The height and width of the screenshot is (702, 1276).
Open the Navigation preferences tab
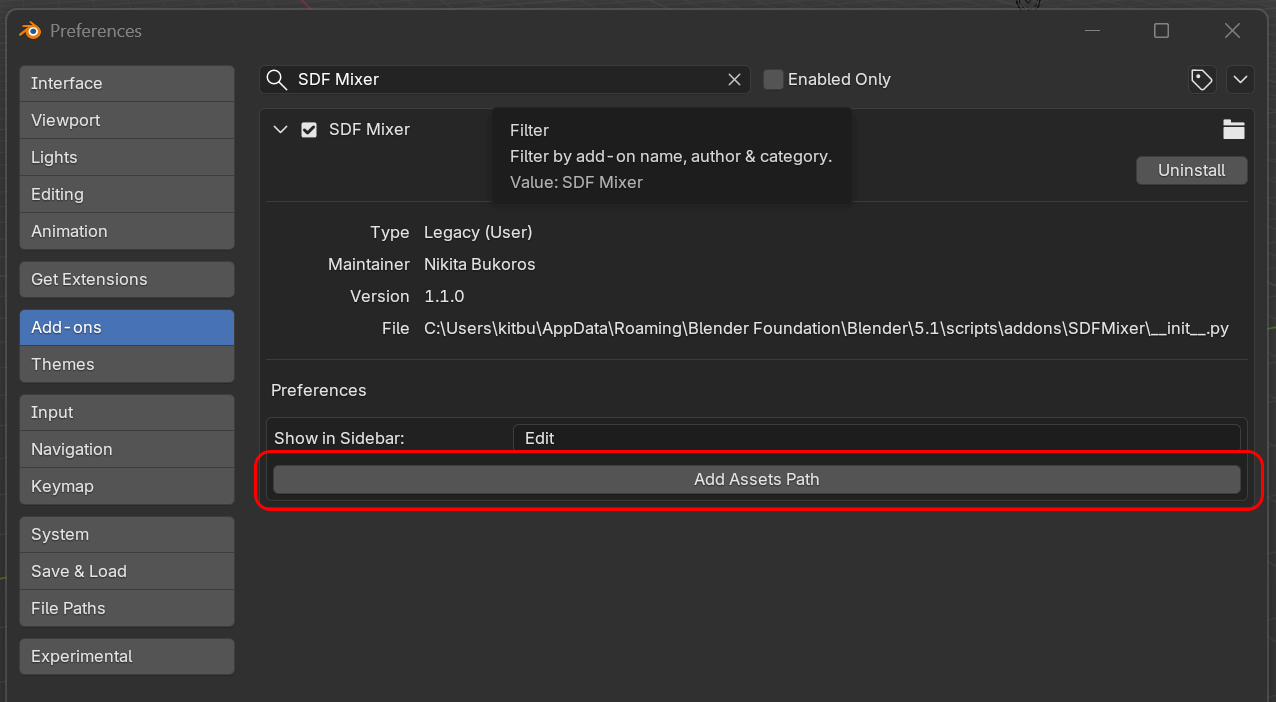(127, 449)
